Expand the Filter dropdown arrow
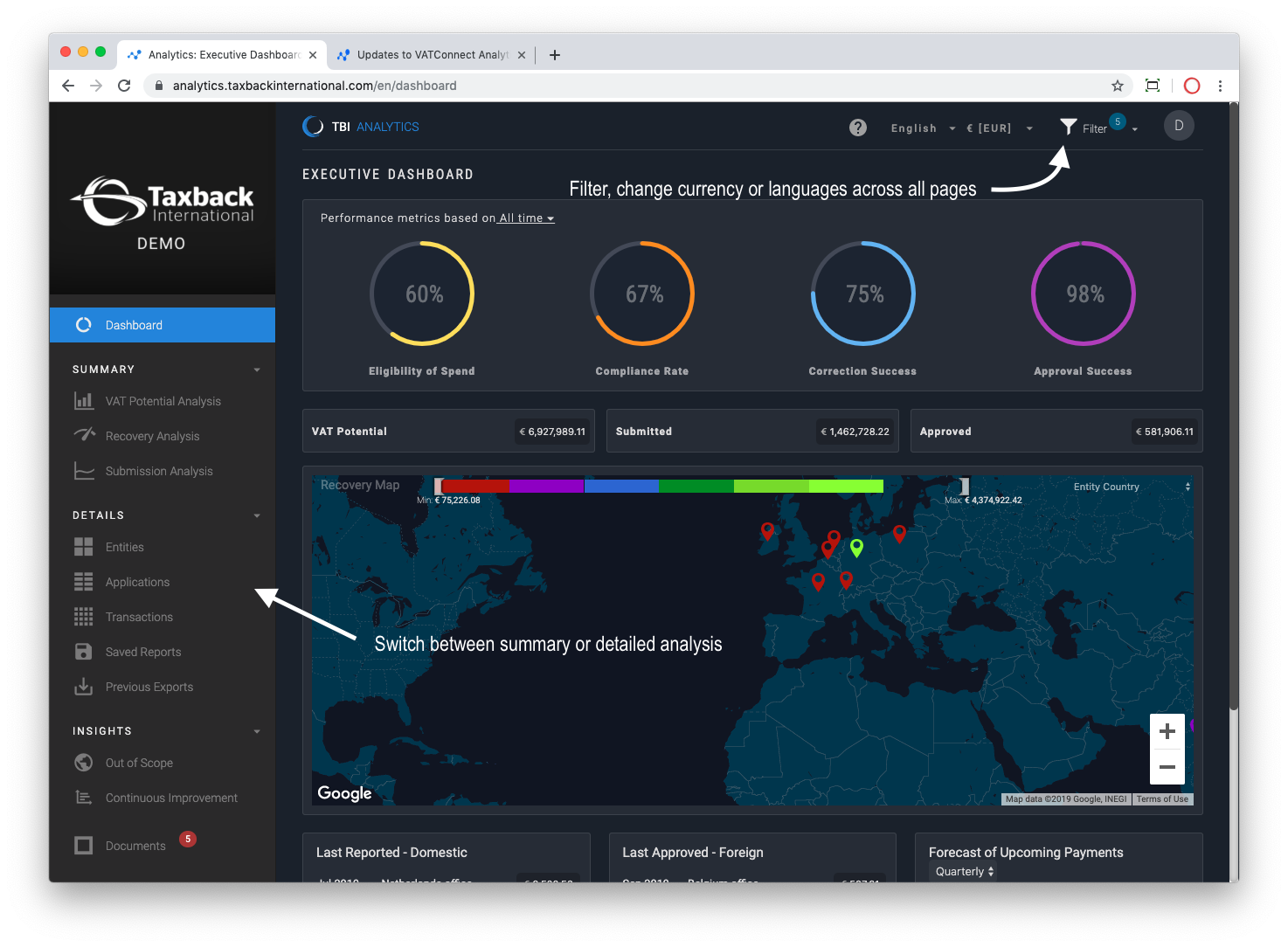 (x=1135, y=129)
